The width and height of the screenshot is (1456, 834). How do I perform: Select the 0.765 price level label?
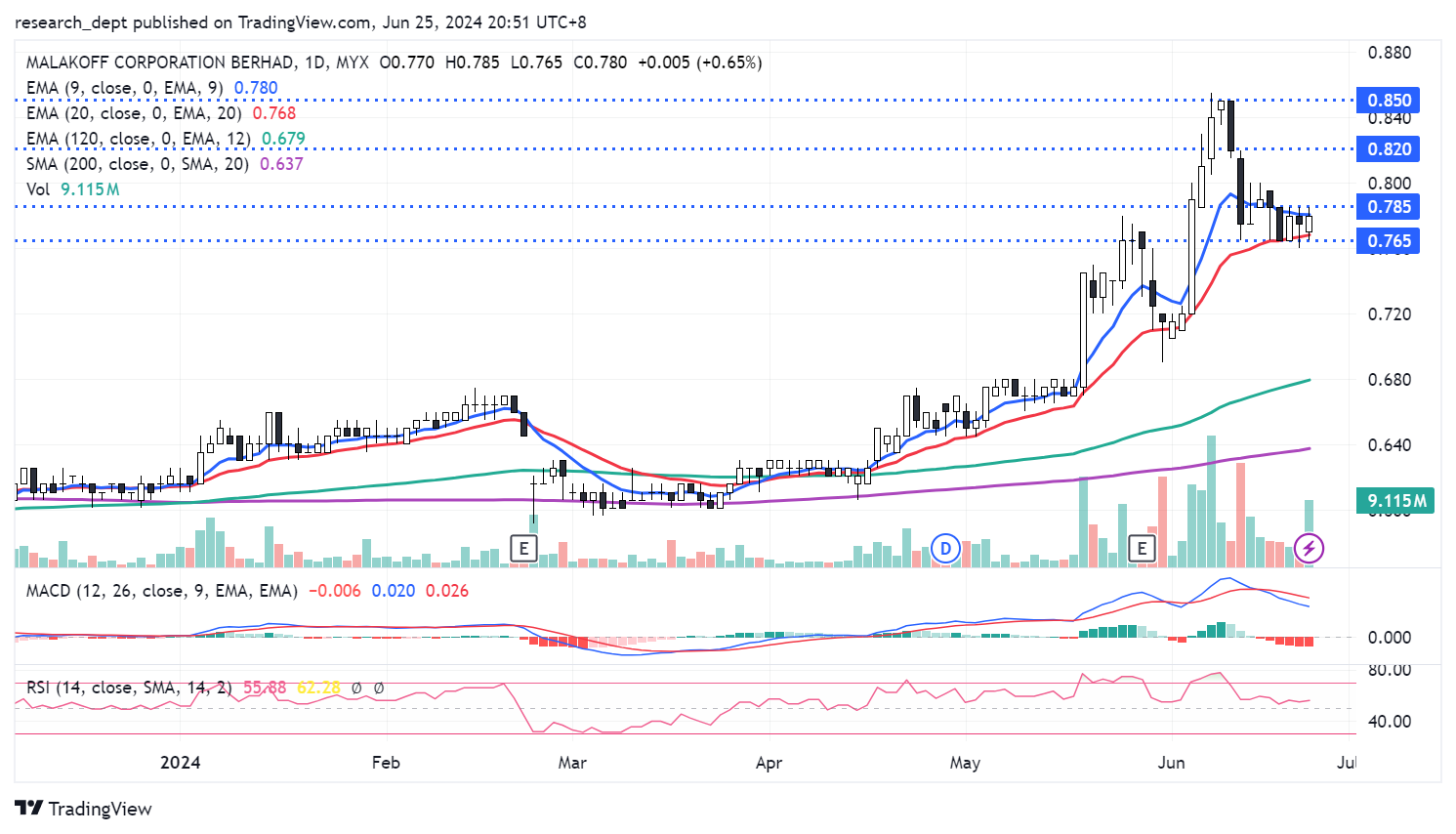coord(1388,241)
